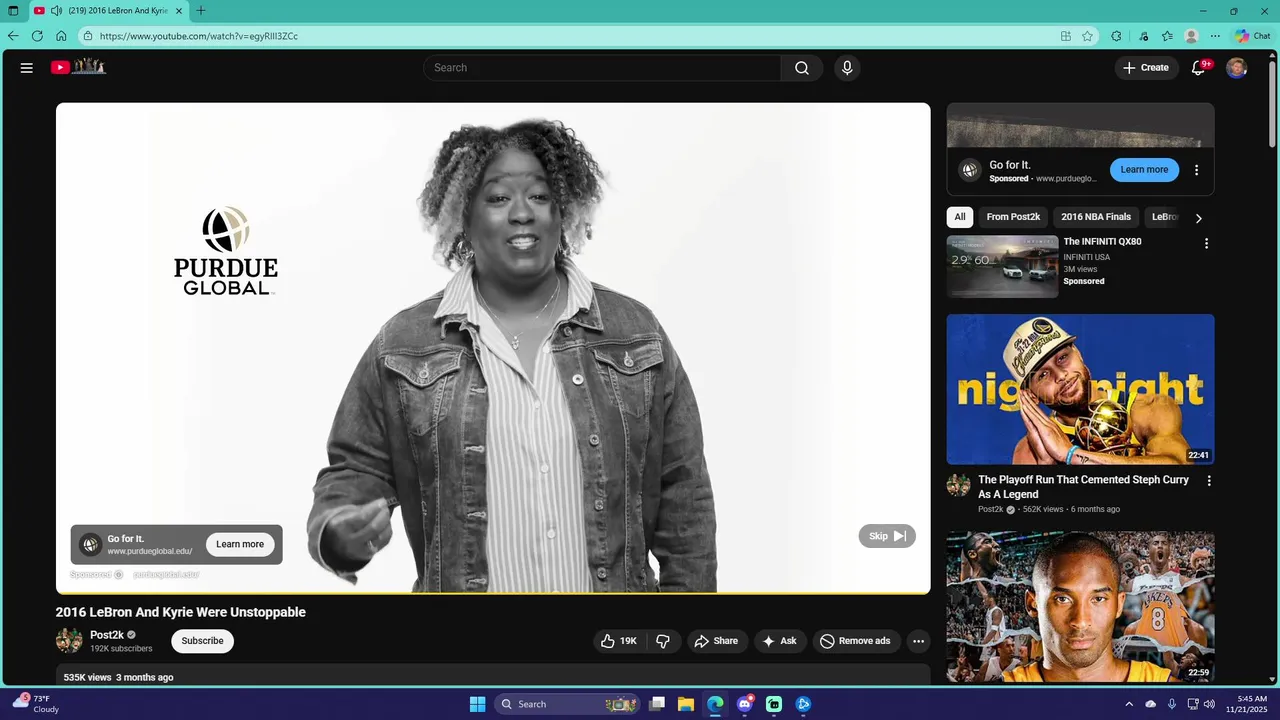Open more actions ellipsis under video

coord(918,641)
